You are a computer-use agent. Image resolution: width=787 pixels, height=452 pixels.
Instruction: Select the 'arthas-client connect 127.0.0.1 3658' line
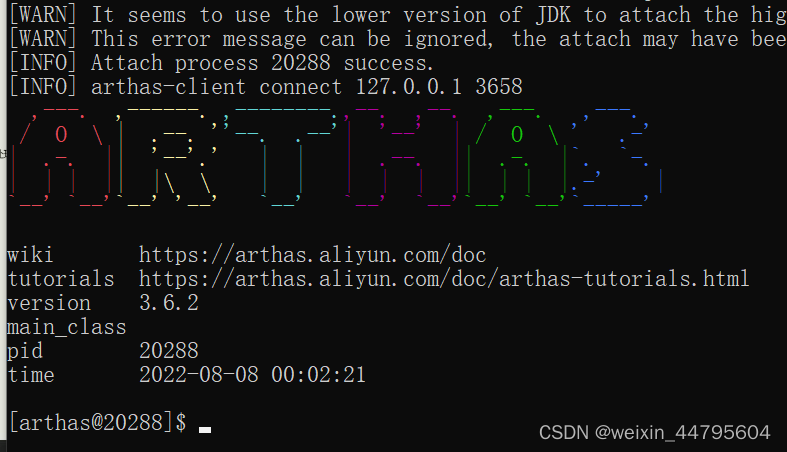[x=266, y=87]
